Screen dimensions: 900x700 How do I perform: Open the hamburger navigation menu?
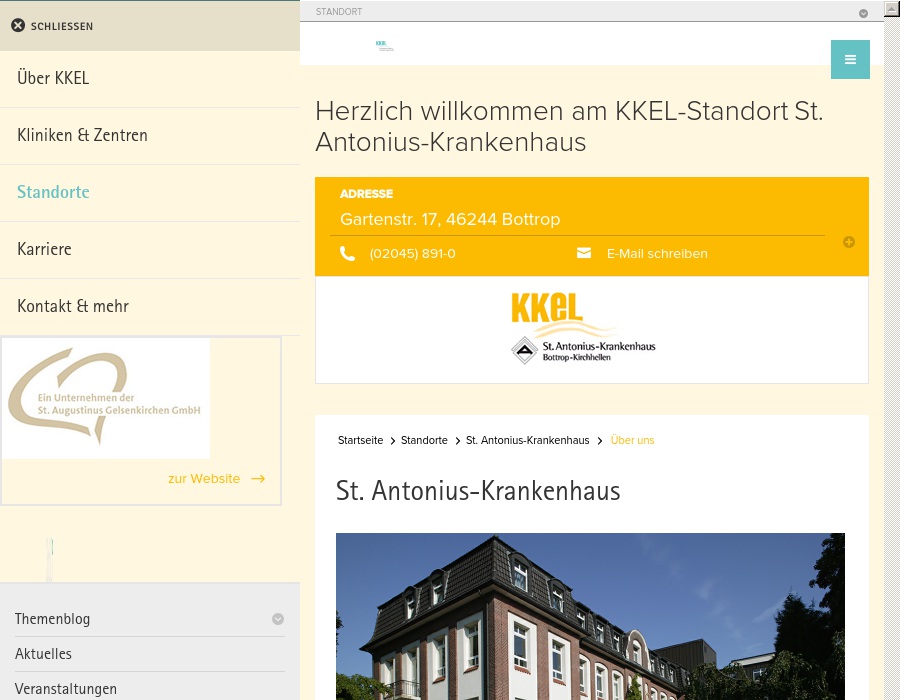tap(850, 59)
